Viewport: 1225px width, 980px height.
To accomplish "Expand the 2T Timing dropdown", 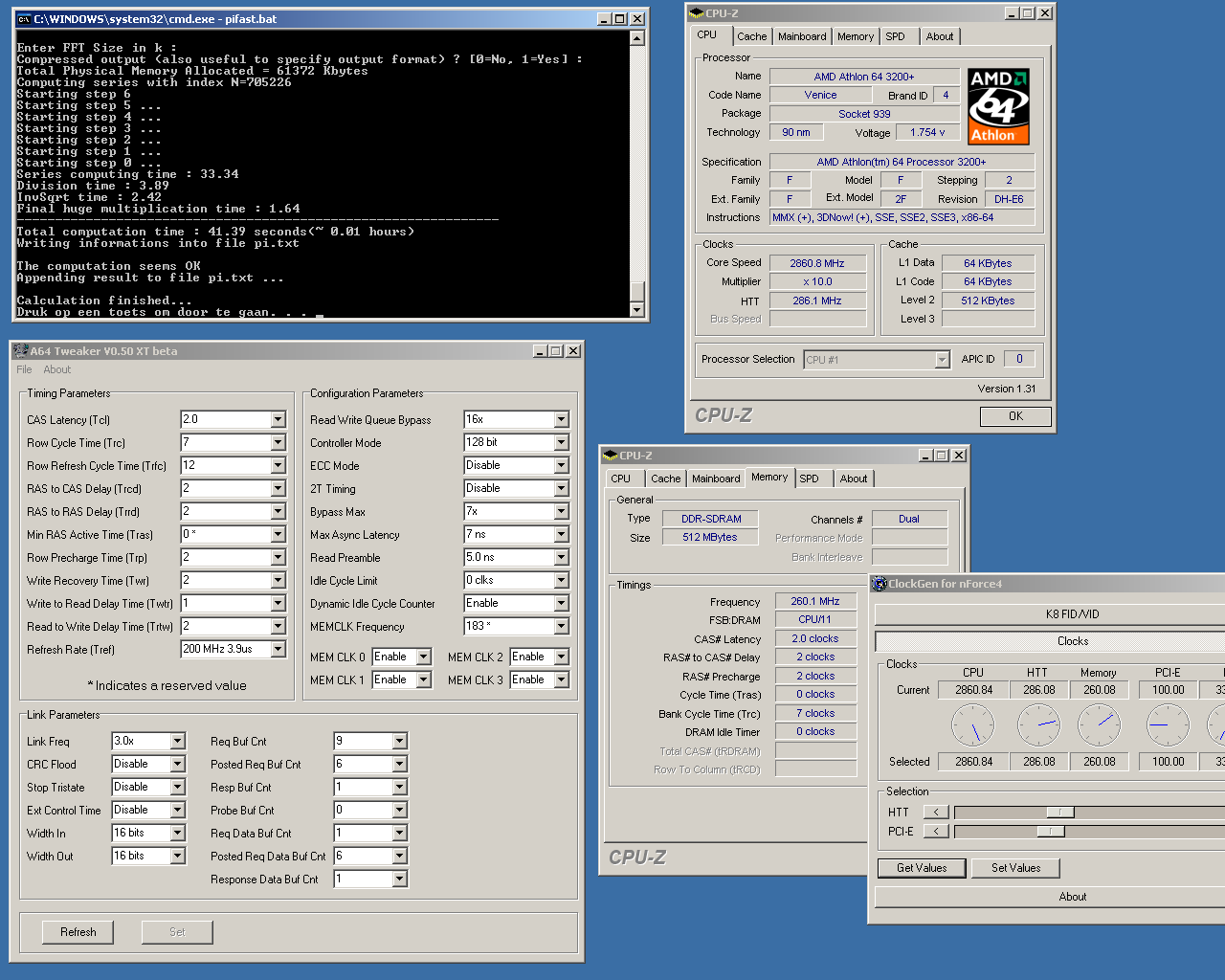I will tap(561, 488).
